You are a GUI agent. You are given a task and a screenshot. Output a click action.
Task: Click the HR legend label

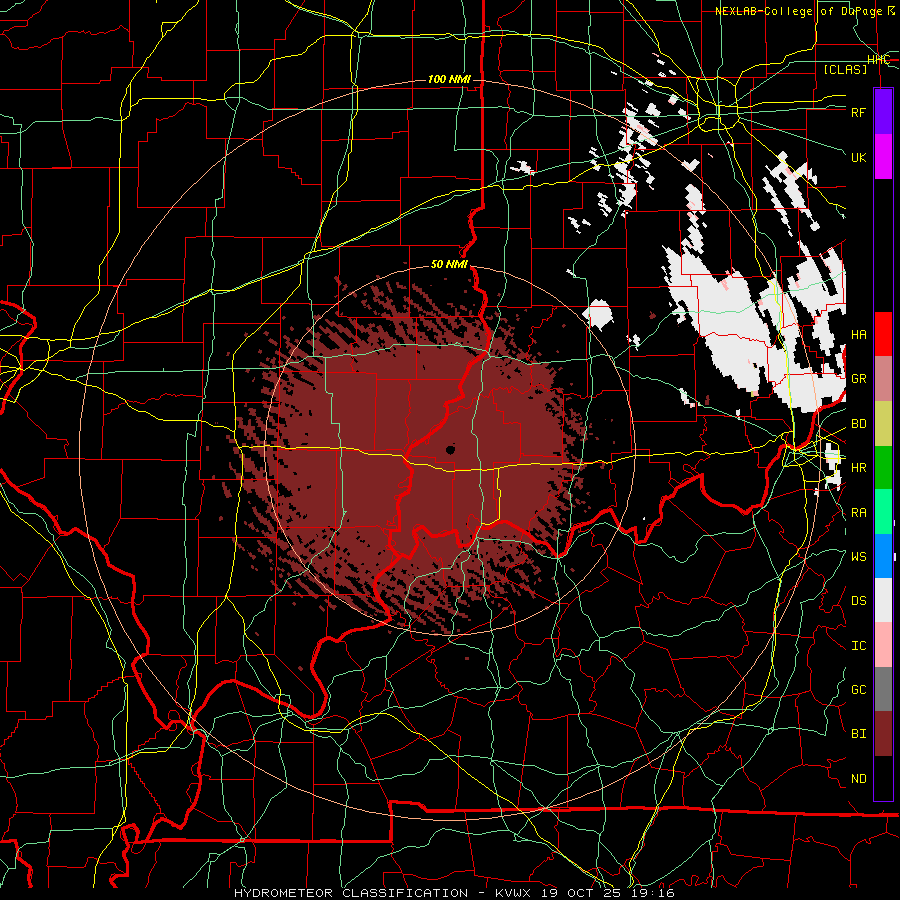pyautogui.click(x=859, y=468)
